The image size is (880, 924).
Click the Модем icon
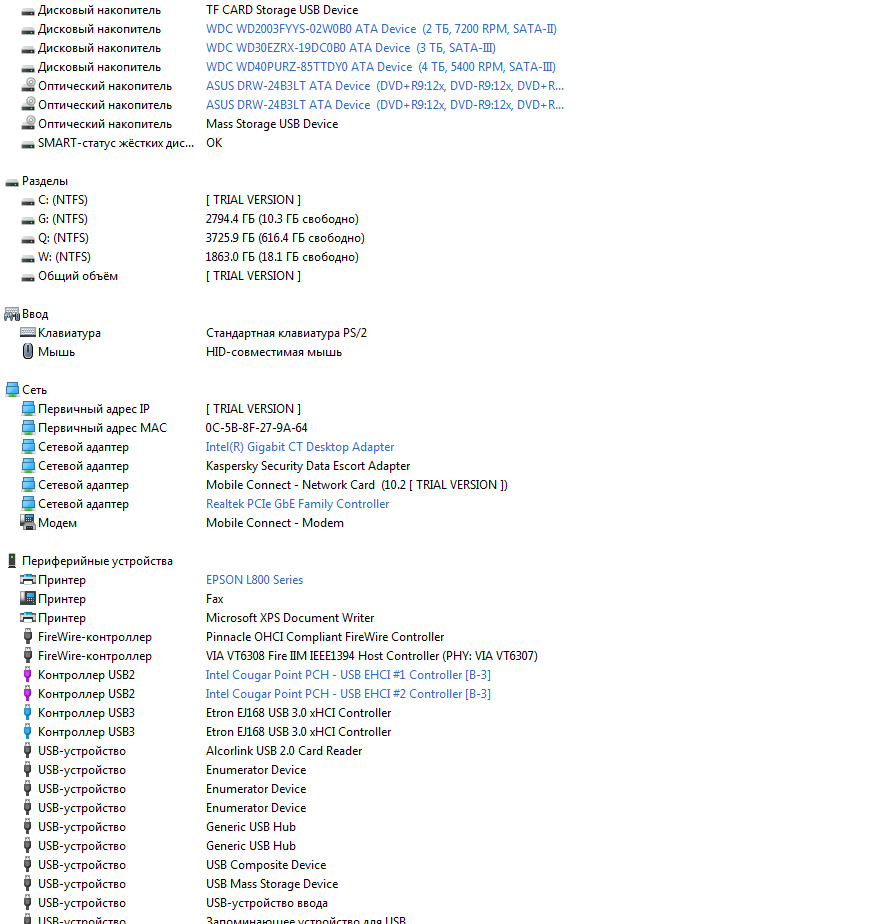click(28, 522)
